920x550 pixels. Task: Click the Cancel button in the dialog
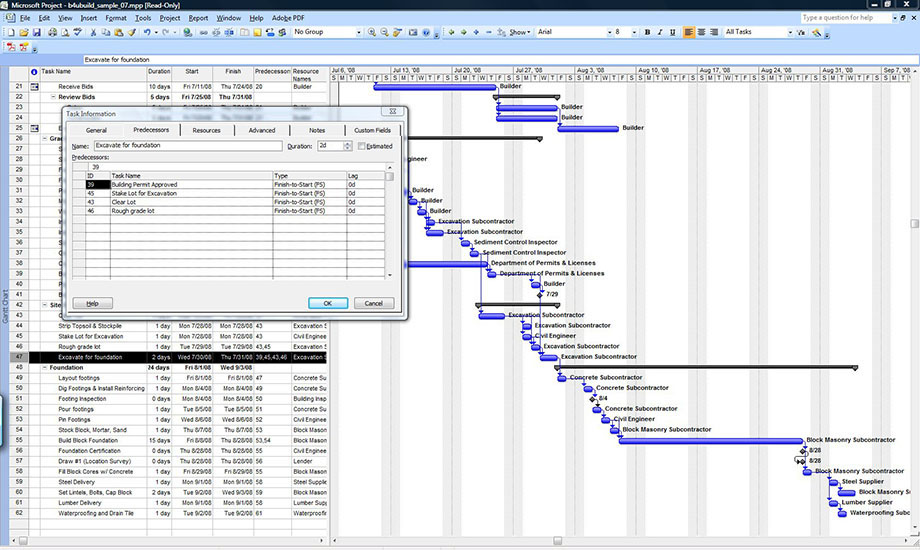(x=373, y=303)
